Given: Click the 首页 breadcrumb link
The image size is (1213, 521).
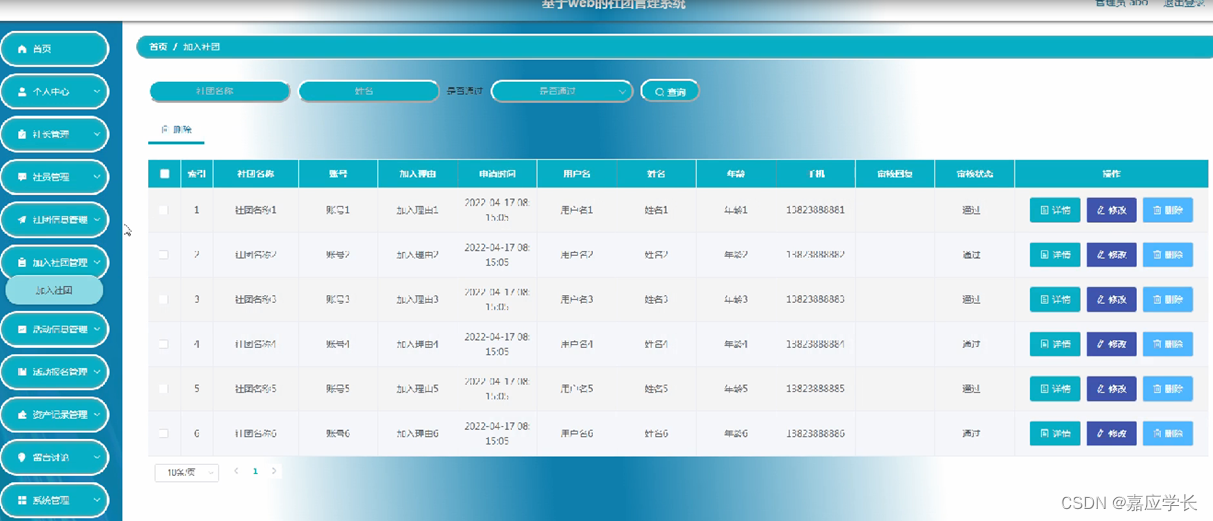Looking at the screenshot, I should [158, 47].
